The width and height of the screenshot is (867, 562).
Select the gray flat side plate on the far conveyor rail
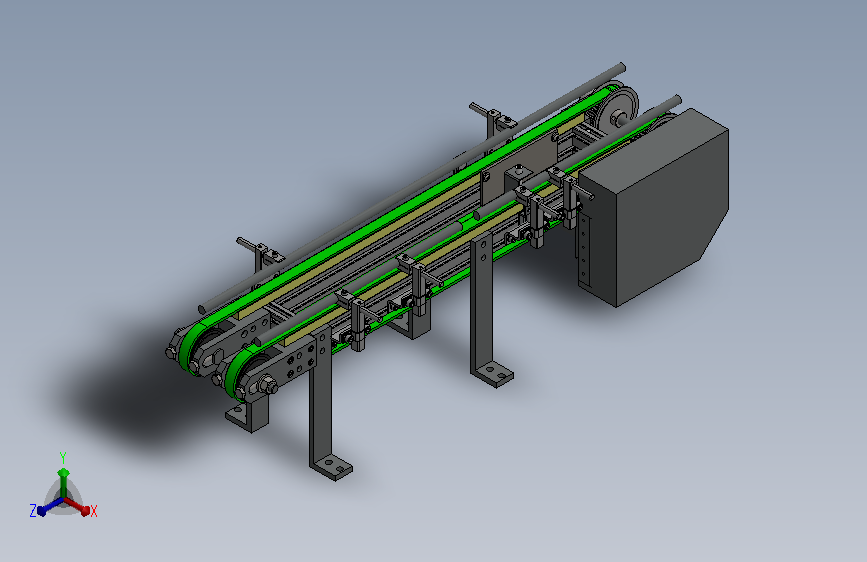point(519,166)
